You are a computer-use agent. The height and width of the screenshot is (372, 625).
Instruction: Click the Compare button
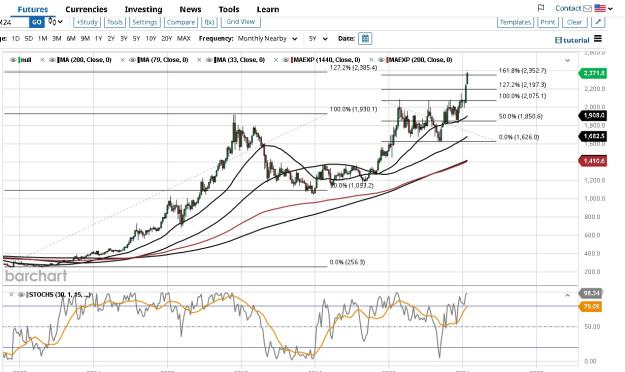click(181, 22)
